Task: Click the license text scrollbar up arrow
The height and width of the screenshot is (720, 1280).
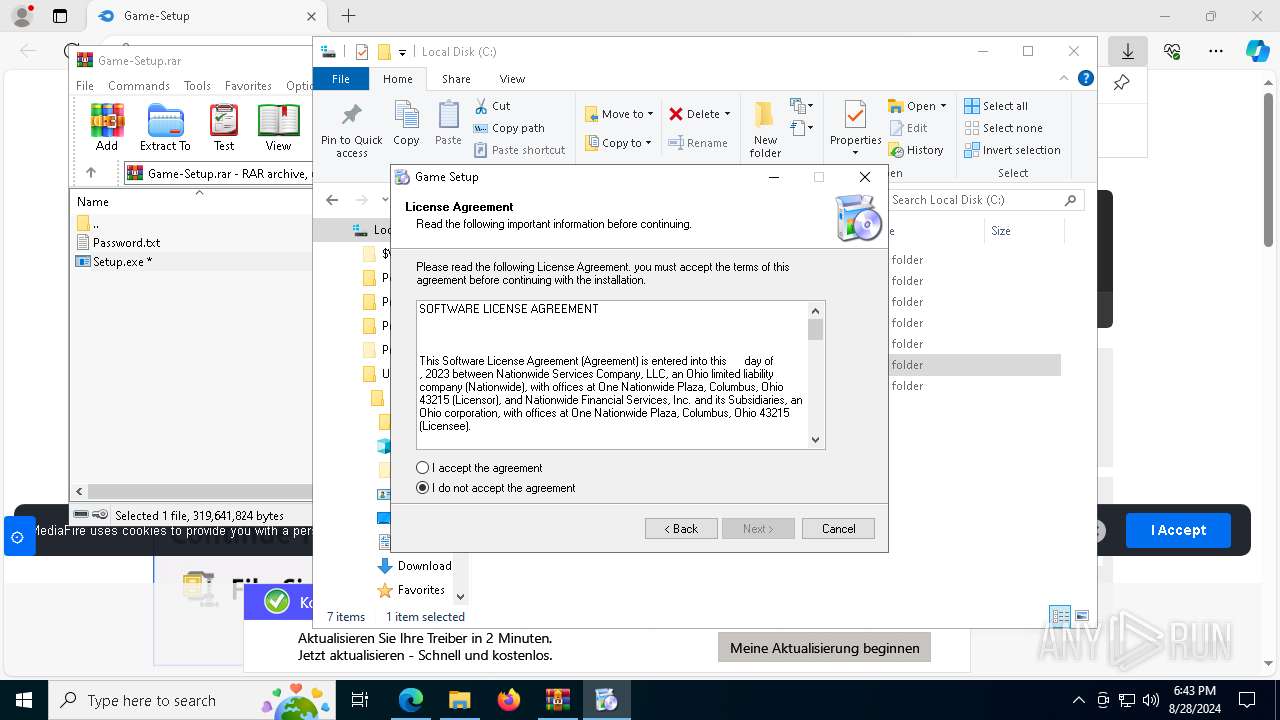Action: pyautogui.click(x=815, y=311)
